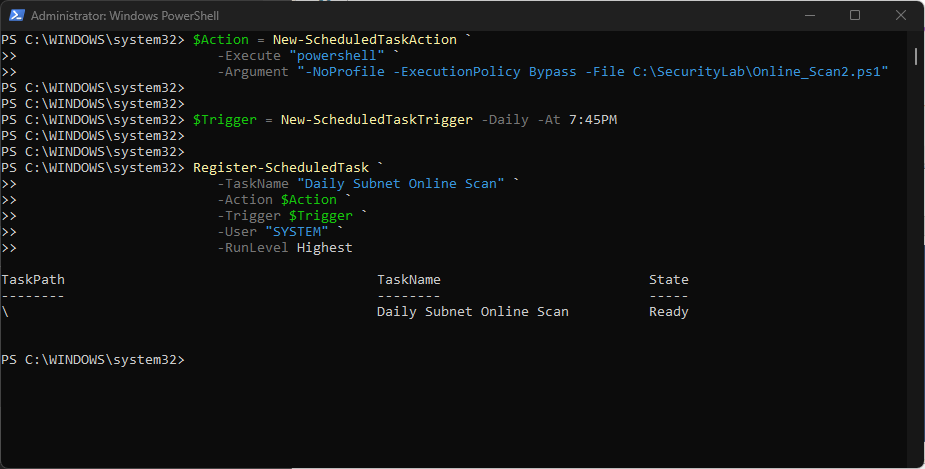Image resolution: width=925 pixels, height=469 pixels.
Task: Click the 'Administrator: Windows PowerShell' title text
Action: [x=125, y=16]
